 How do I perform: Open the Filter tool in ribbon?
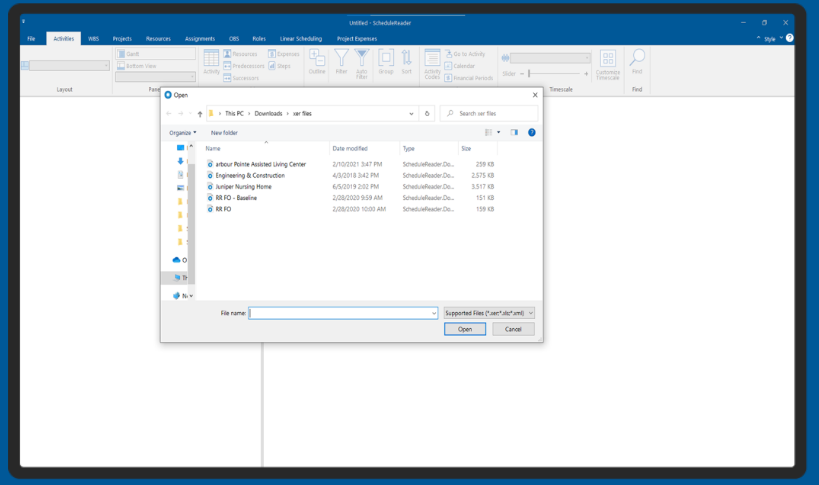(341, 62)
